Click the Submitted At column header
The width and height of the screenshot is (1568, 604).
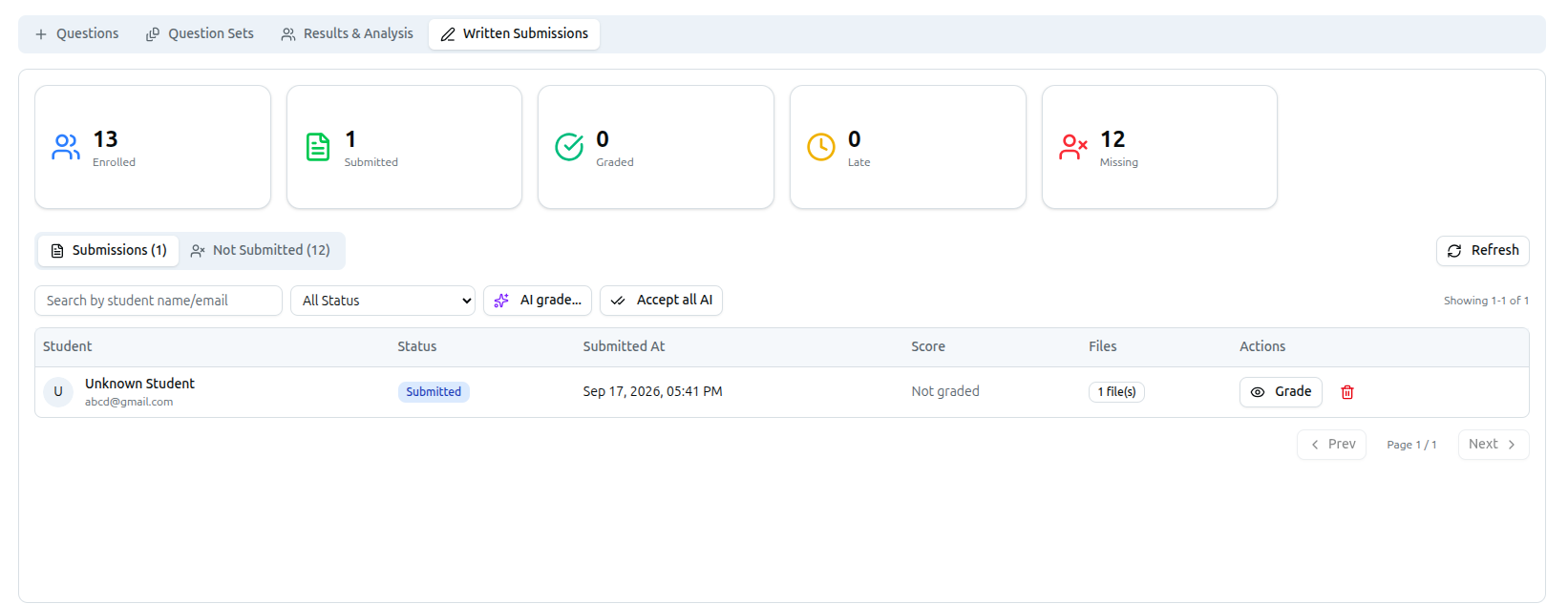pos(625,346)
